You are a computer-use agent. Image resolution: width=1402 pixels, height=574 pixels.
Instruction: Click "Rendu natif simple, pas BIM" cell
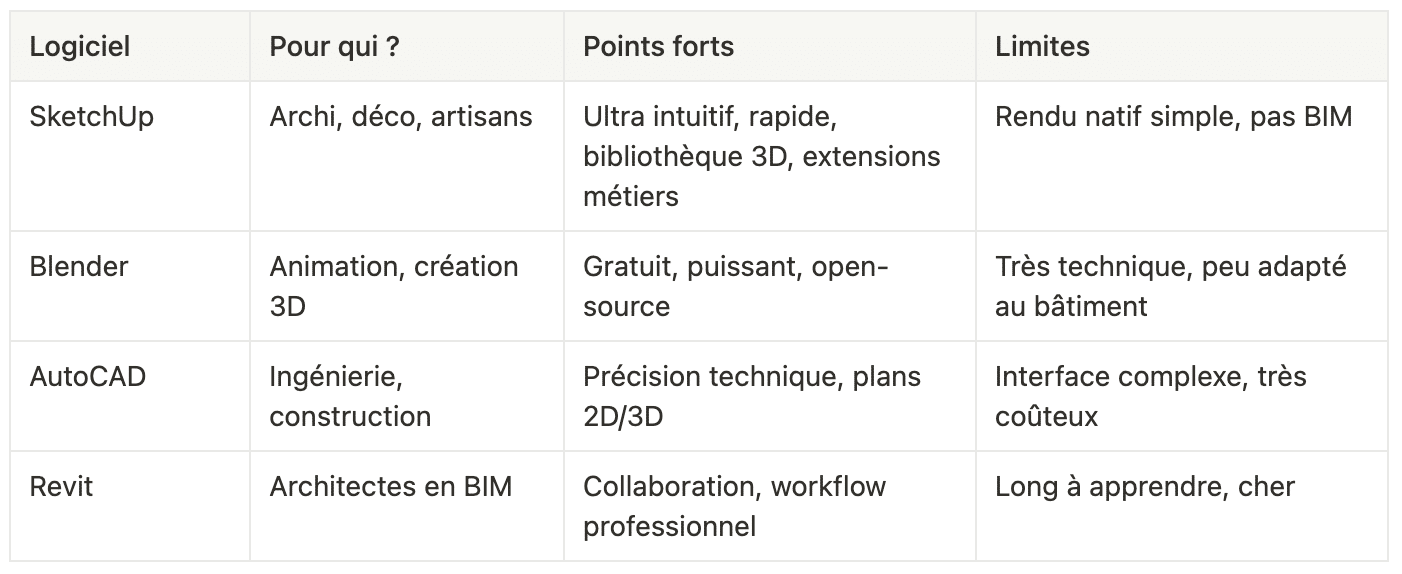click(1182, 156)
